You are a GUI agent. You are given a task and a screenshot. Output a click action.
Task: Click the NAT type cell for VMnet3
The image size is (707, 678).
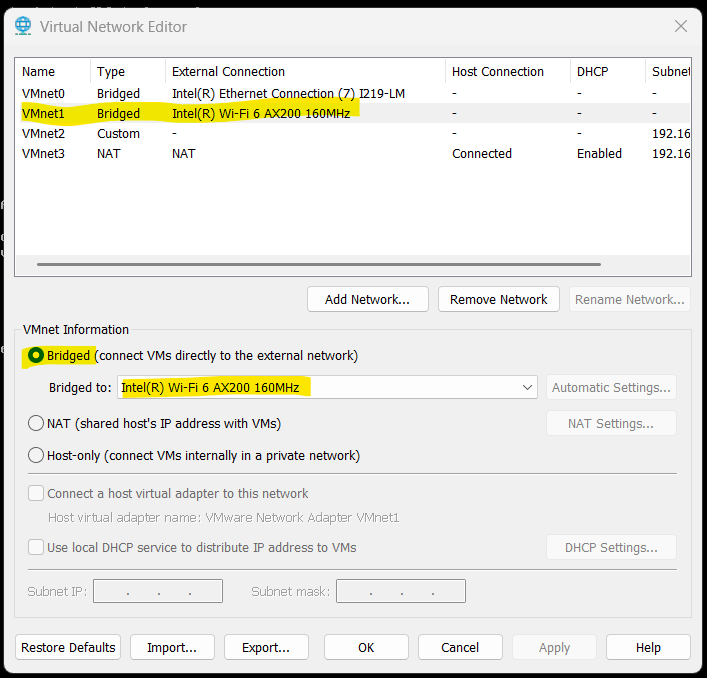[109, 153]
